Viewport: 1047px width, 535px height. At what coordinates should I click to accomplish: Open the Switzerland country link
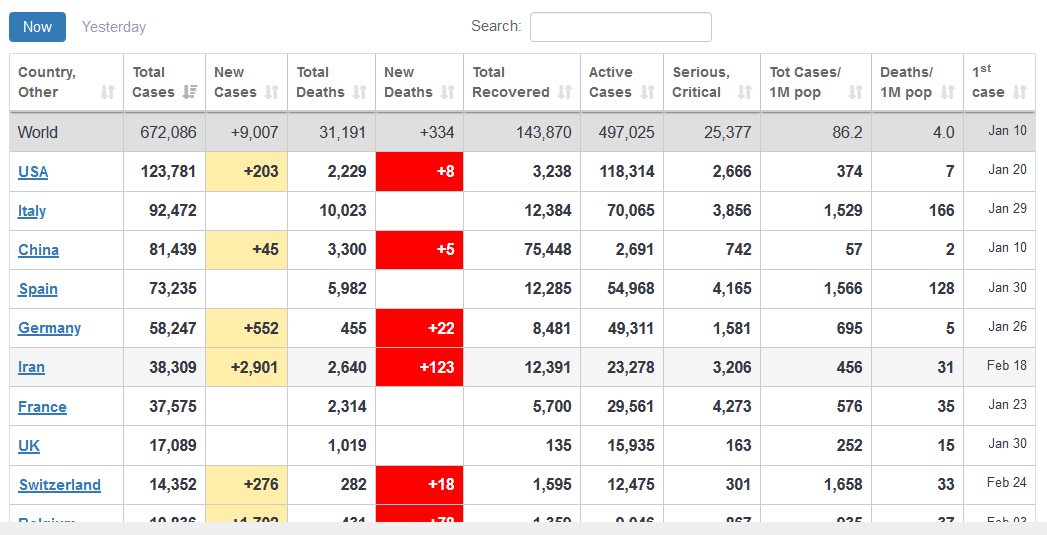(x=59, y=485)
